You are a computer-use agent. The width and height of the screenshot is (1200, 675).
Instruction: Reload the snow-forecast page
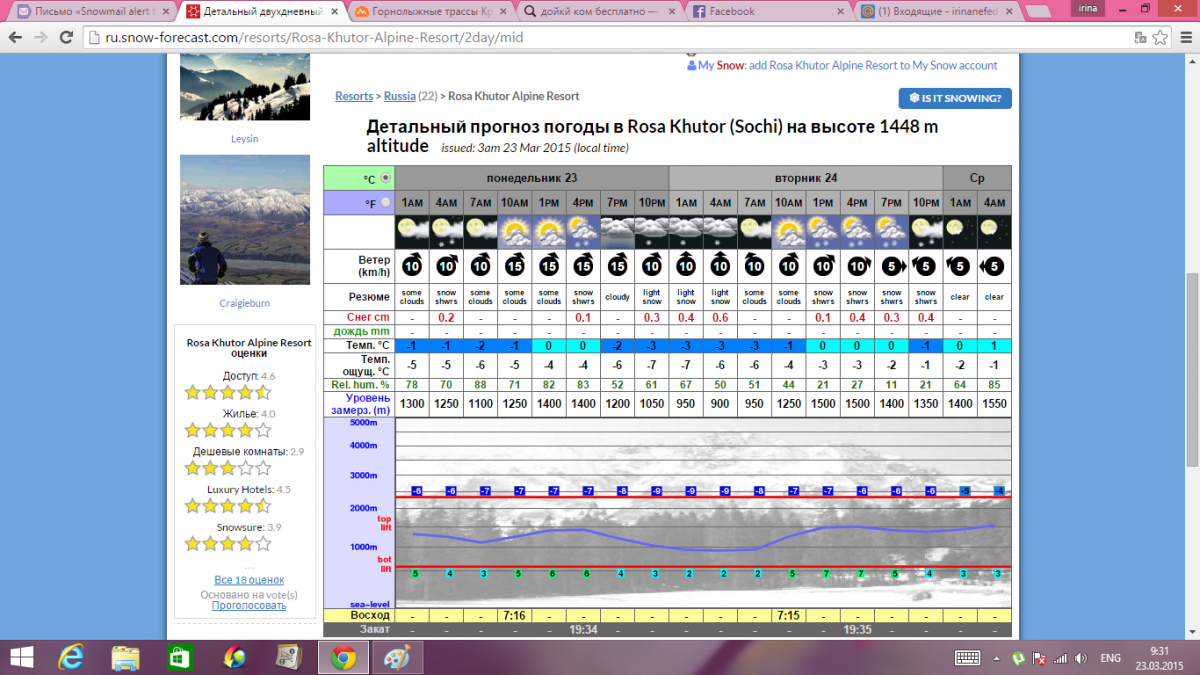(x=66, y=36)
